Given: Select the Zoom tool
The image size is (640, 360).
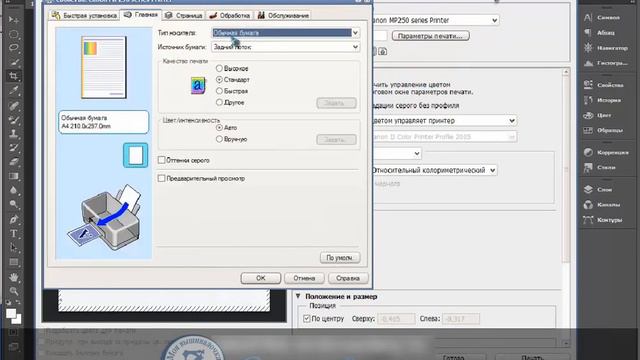Looking at the screenshot, I should [13, 291].
